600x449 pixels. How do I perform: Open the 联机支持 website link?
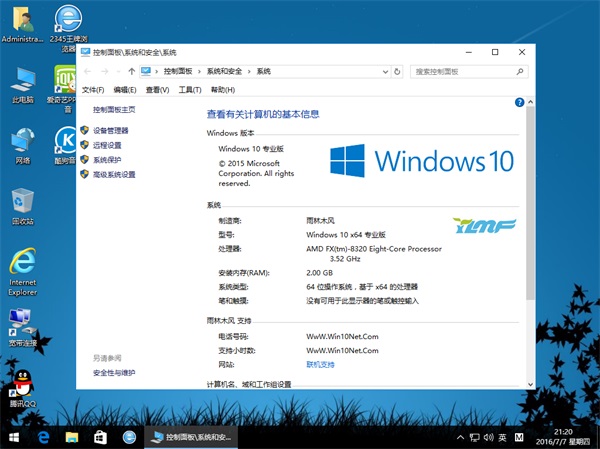pos(320,364)
